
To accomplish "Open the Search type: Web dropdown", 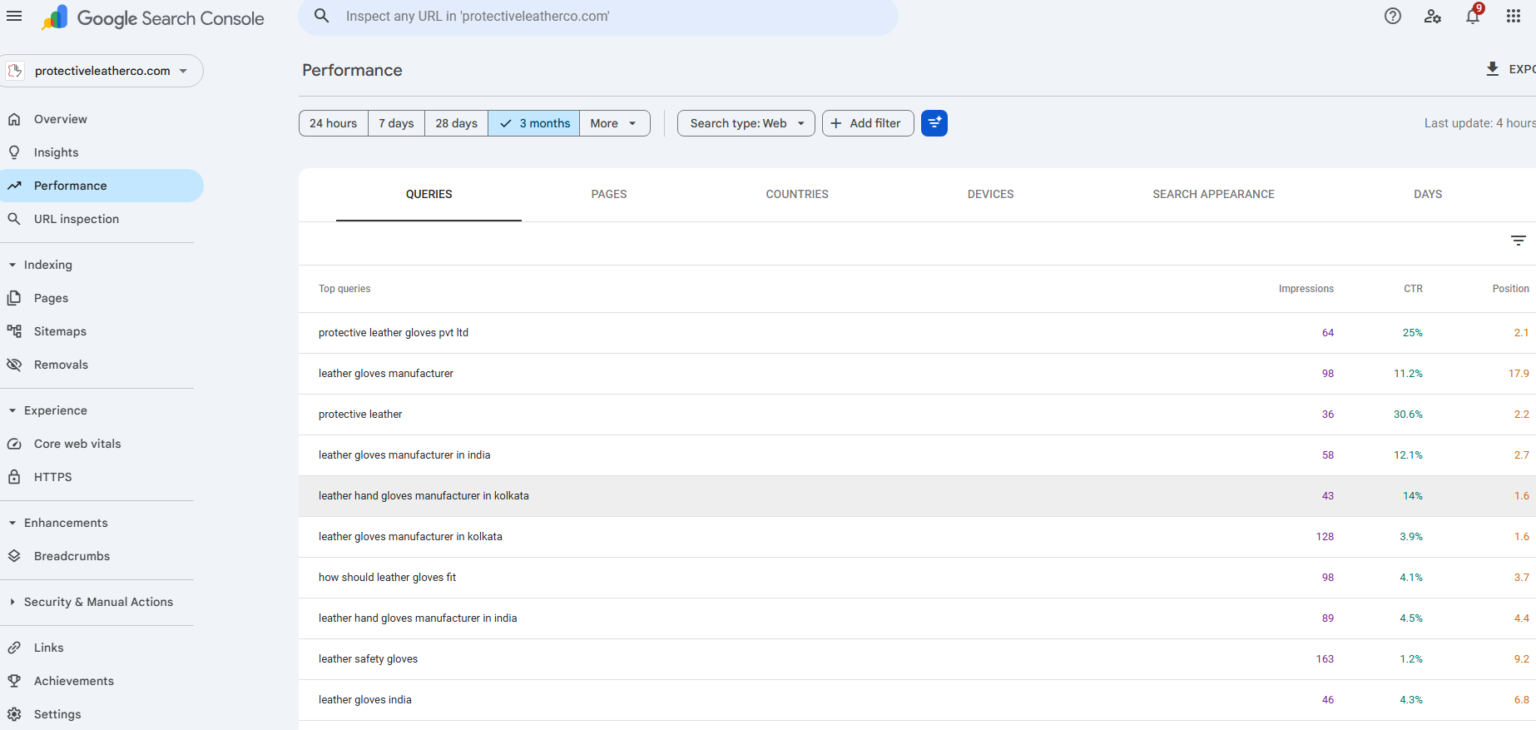I will point(746,123).
